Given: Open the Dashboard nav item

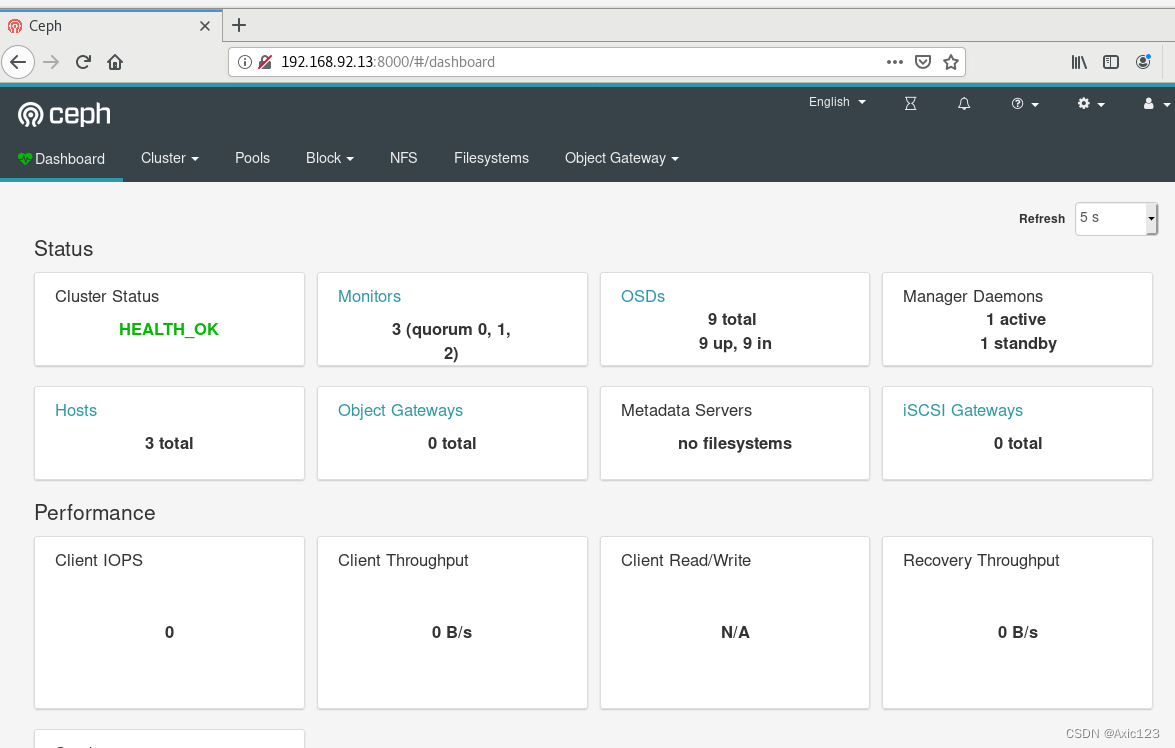Looking at the screenshot, I should pyautogui.click(x=61, y=159).
